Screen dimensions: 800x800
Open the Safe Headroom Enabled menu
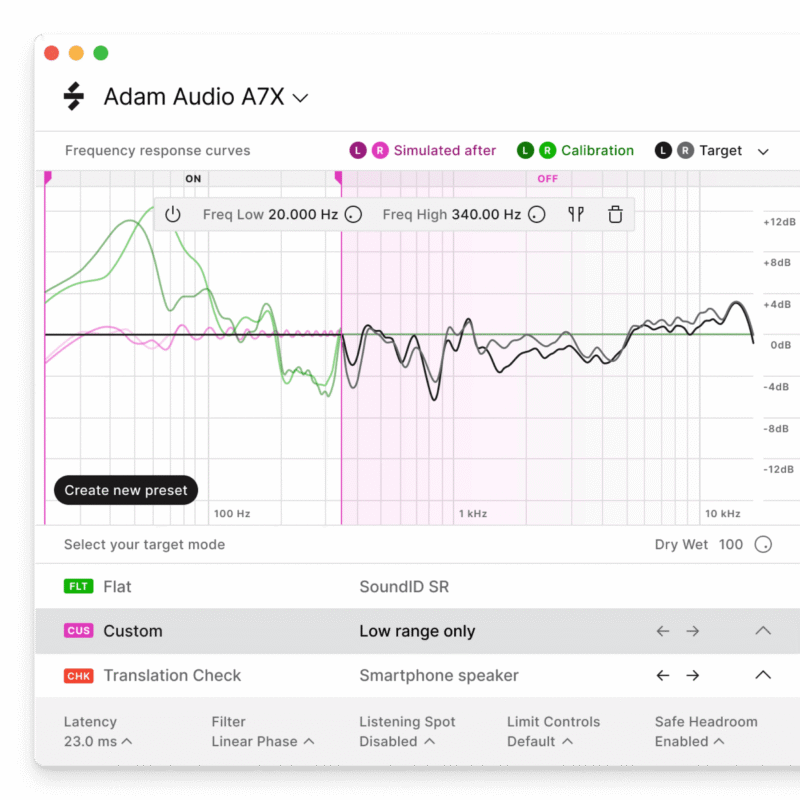[706, 732]
